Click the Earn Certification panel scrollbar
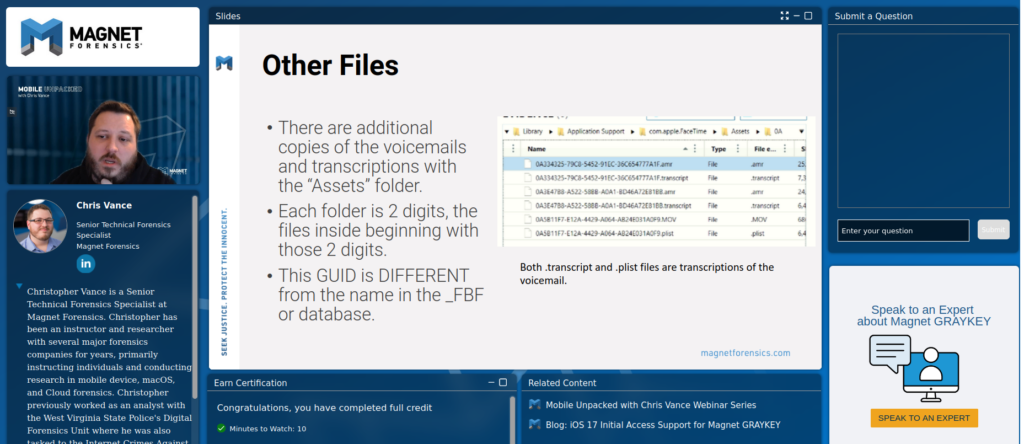The width and height of the screenshot is (1024, 444). pos(512,419)
